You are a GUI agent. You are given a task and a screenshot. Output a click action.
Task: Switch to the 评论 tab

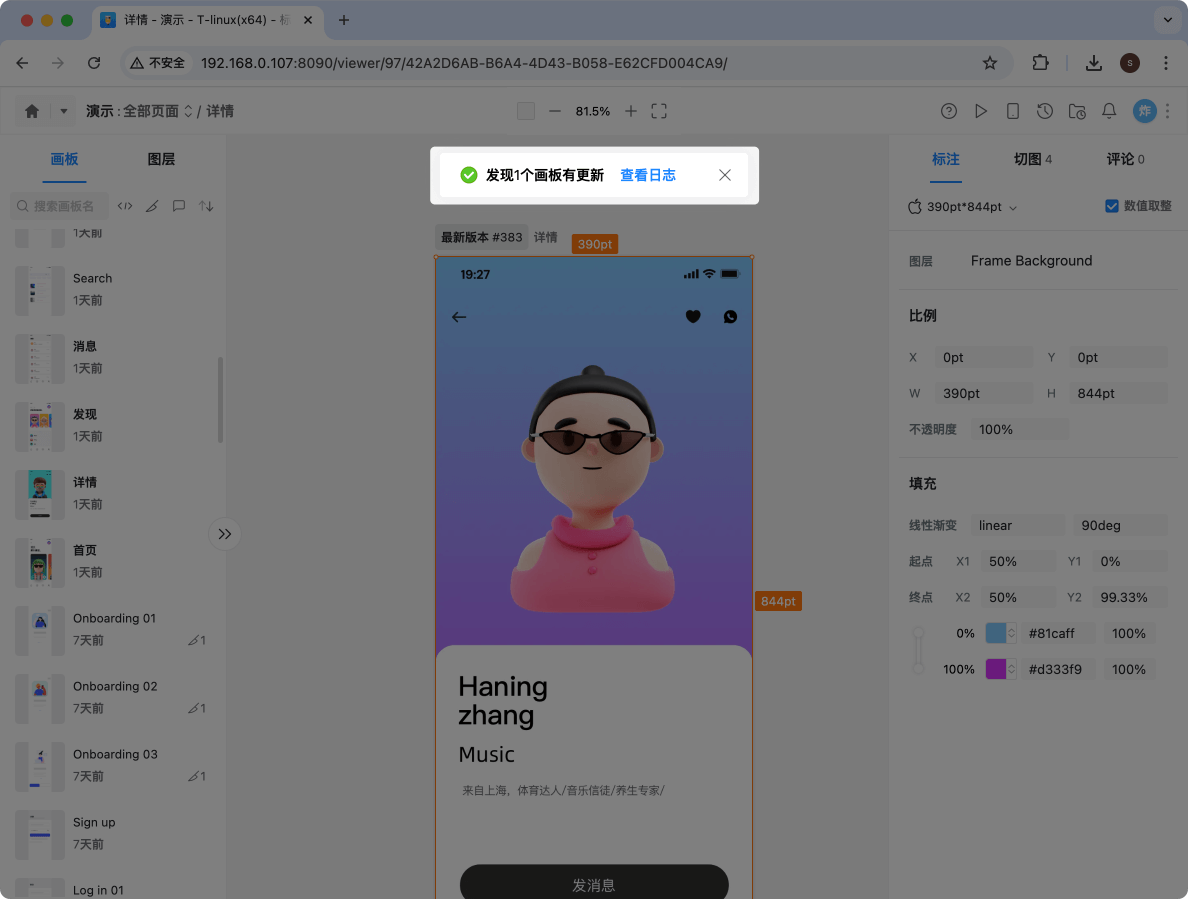(1125, 159)
